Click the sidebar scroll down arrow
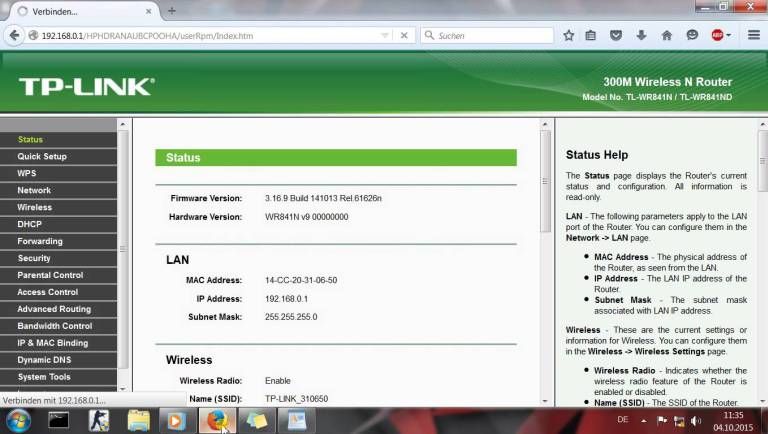This screenshot has width=768, height=434. coord(123,388)
